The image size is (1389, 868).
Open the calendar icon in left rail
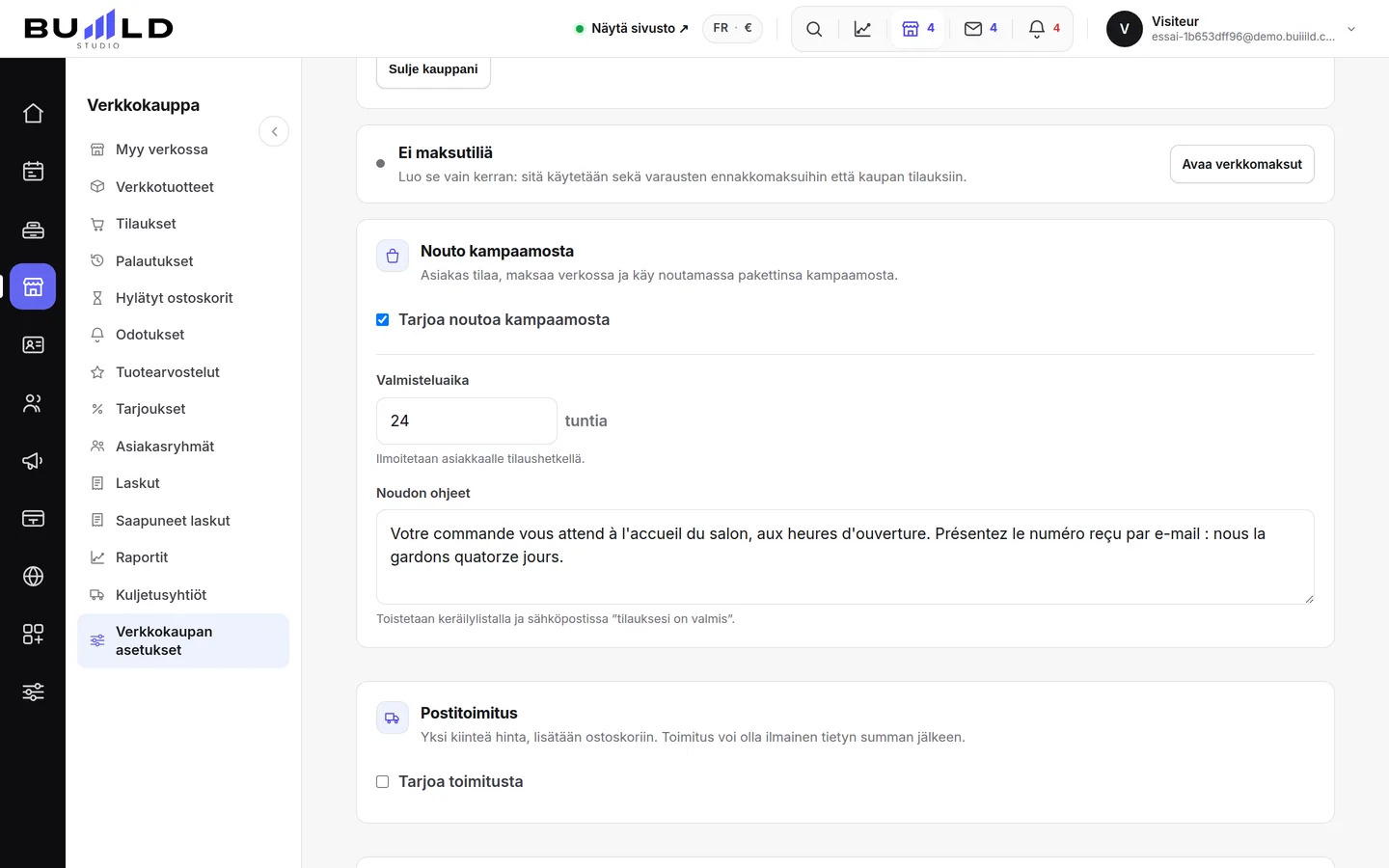pos(33,172)
